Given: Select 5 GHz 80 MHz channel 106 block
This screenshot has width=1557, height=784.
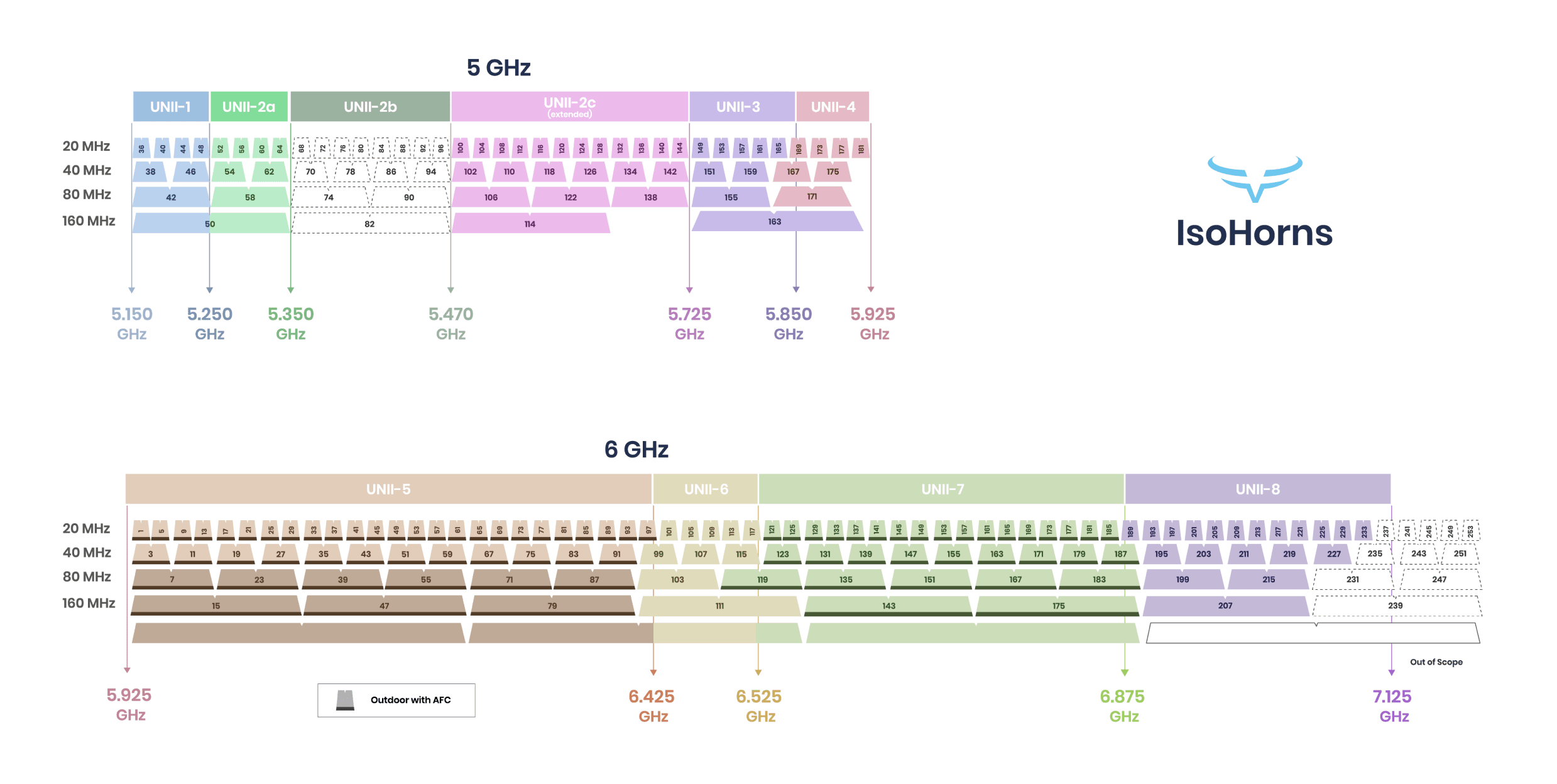Looking at the screenshot, I should coord(491,197).
